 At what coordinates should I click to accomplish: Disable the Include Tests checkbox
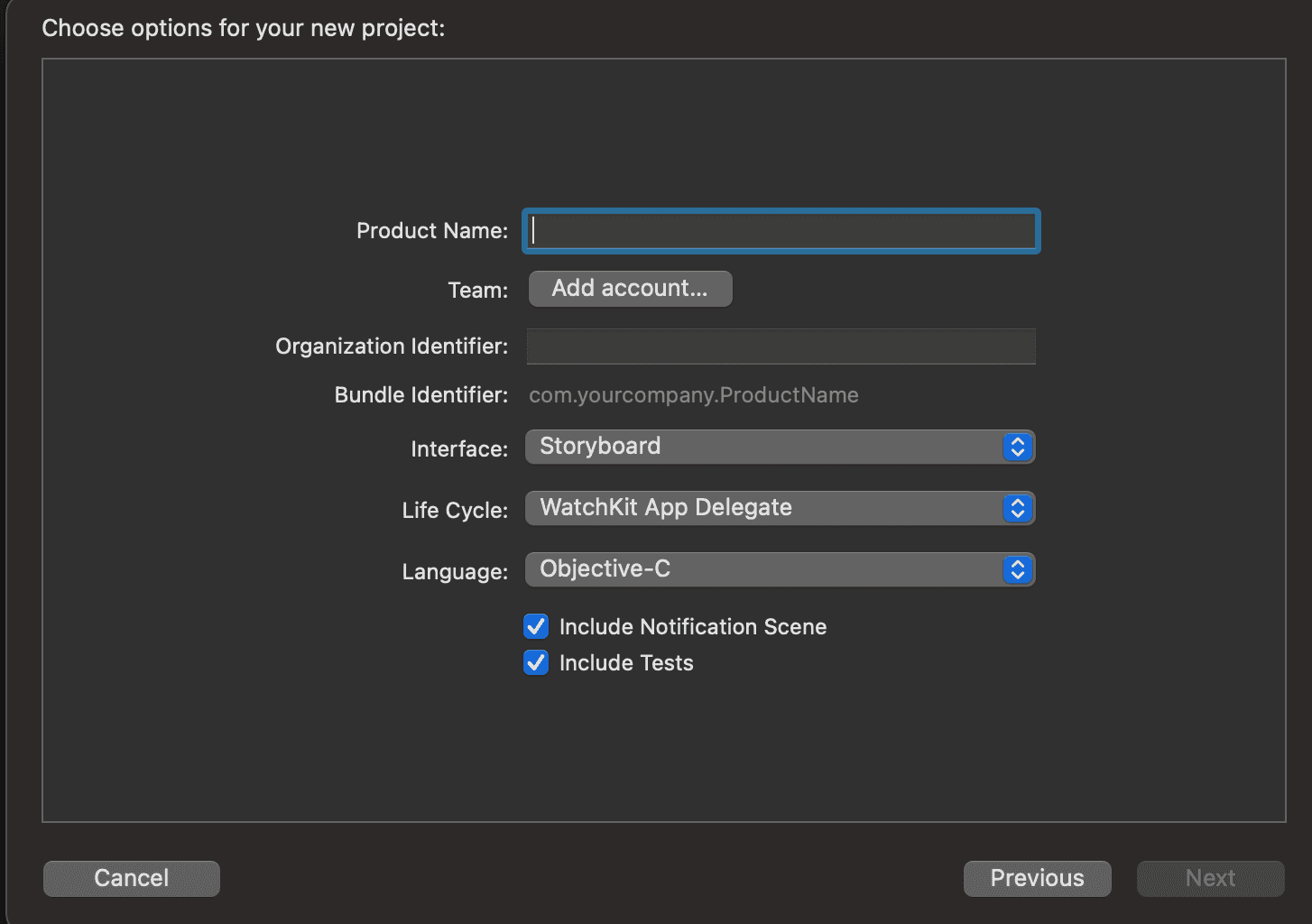tap(536, 662)
